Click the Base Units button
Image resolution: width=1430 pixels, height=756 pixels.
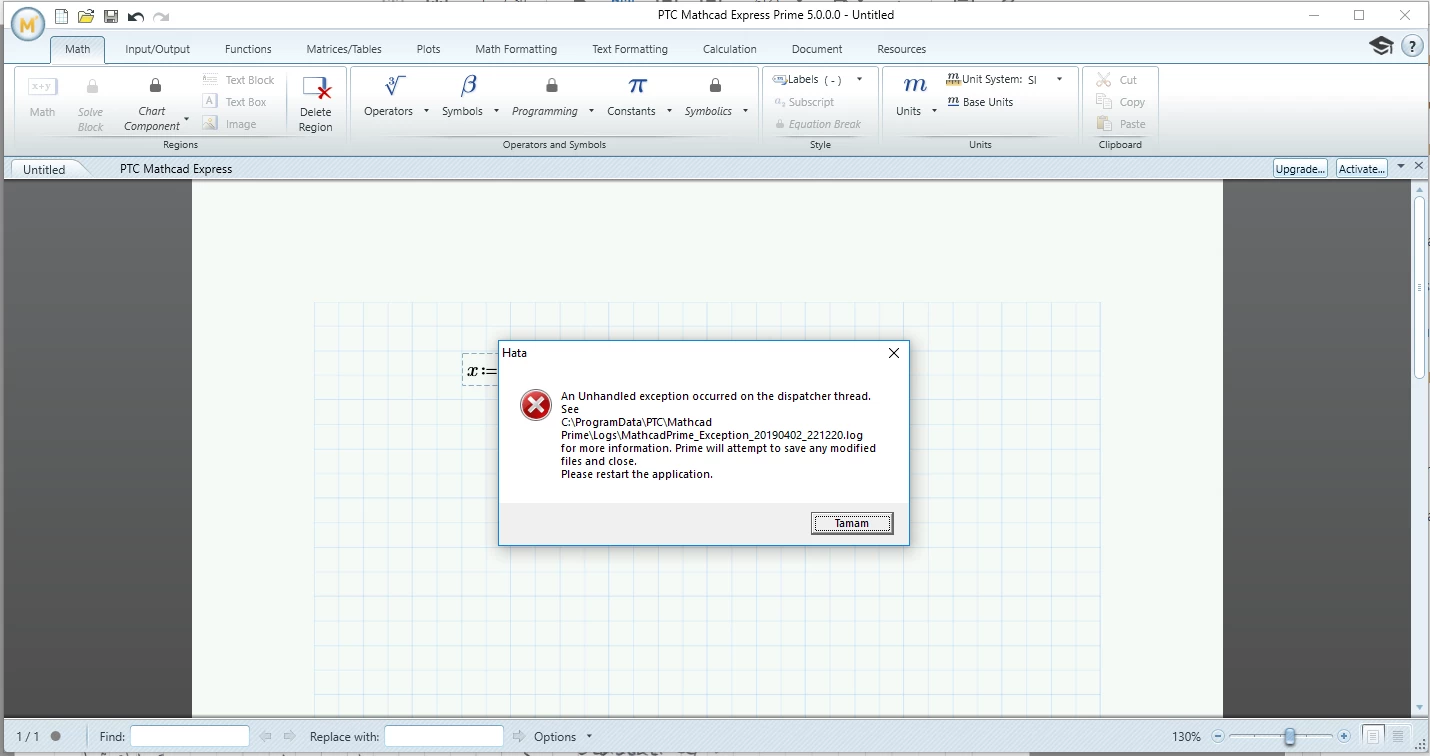pyautogui.click(x=979, y=102)
